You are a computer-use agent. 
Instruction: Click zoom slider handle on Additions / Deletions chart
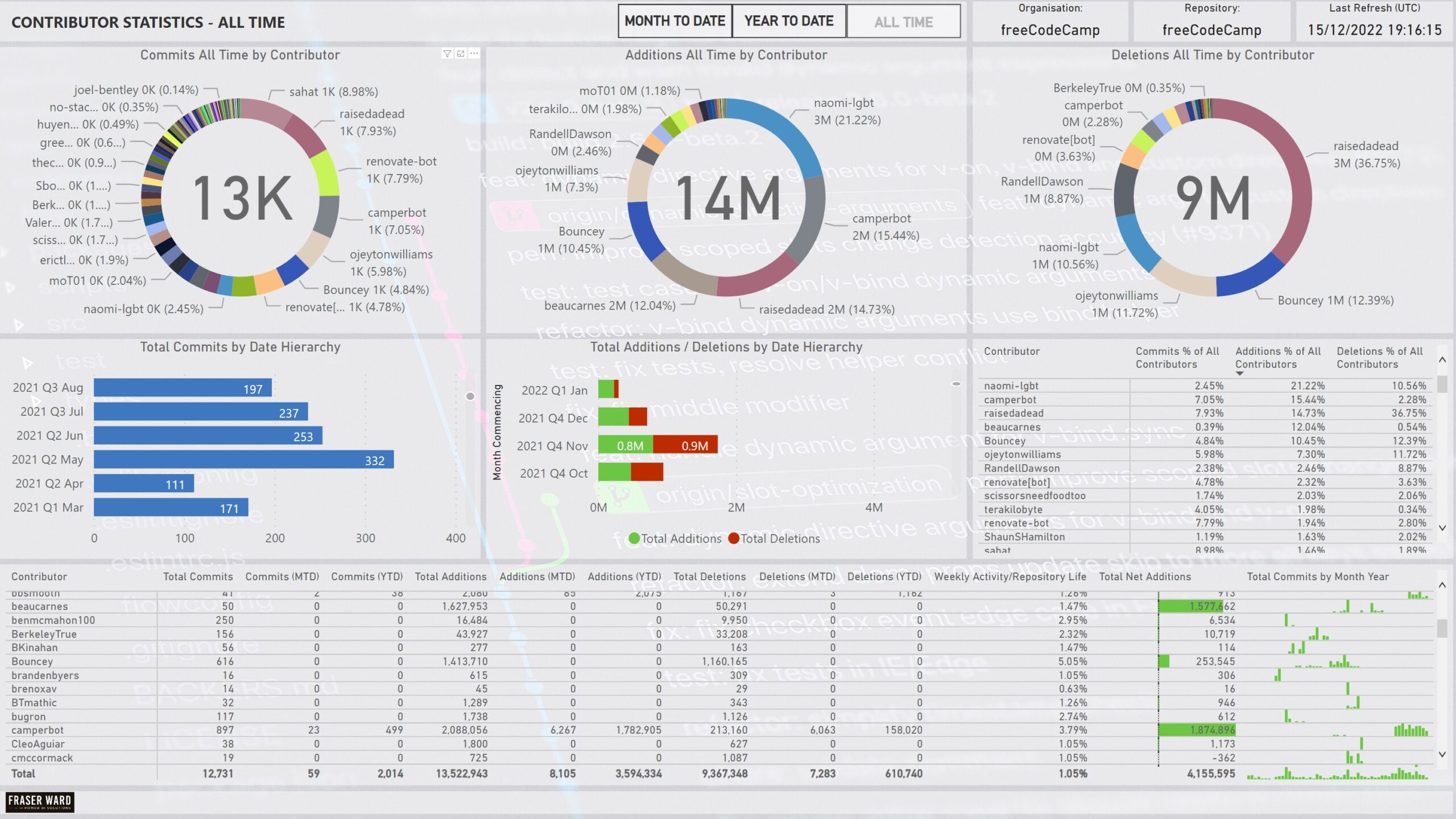click(x=956, y=384)
